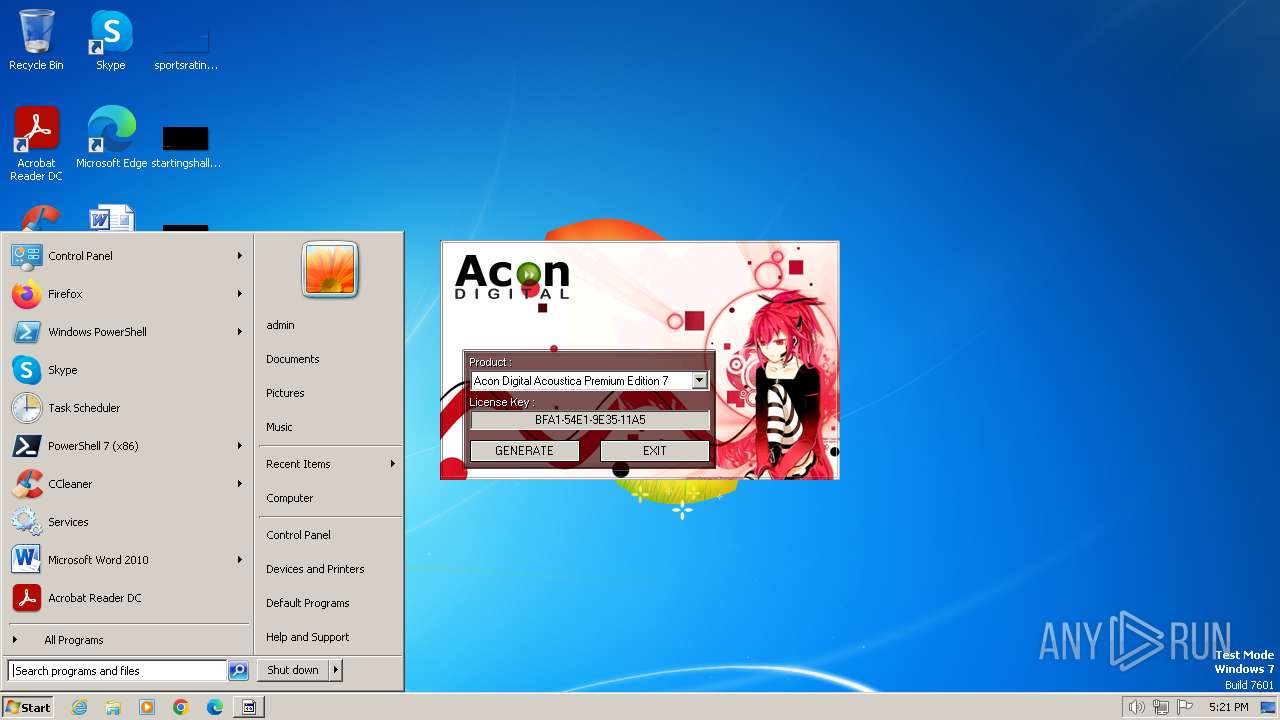Launch Firefox from the Start menu
Image resolution: width=1280 pixels, height=720 pixels.
coord(127,294)
